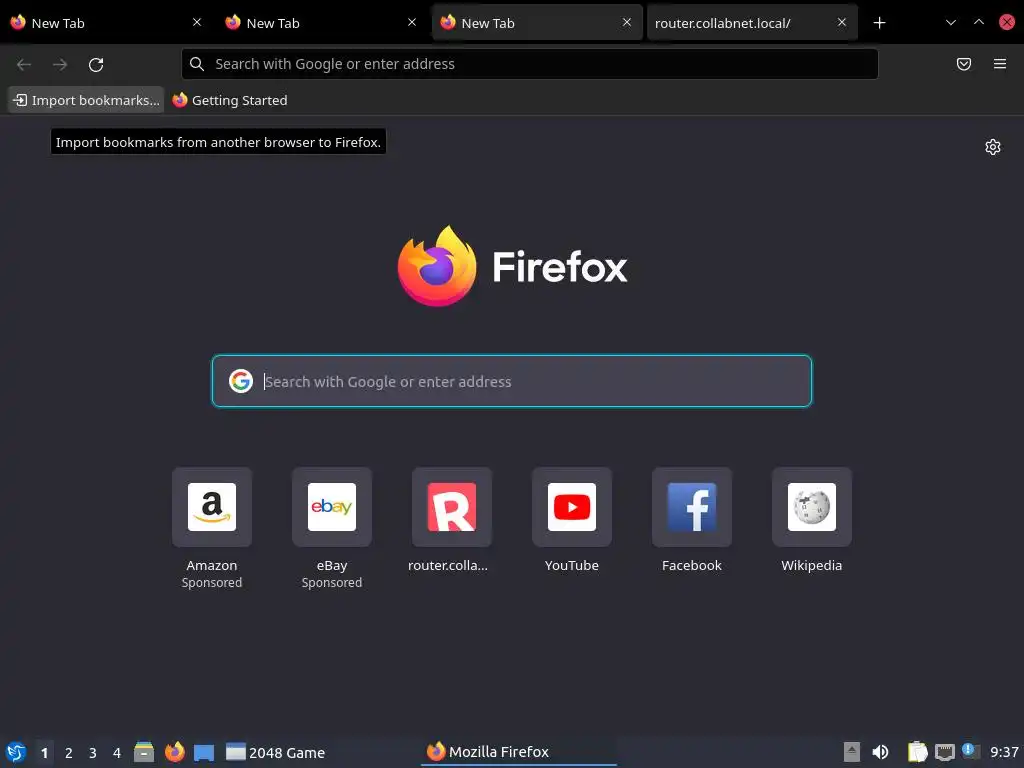The image size is (1024, 768).
Task: Switch to workspace 3
Action: (x=93, y=753)
